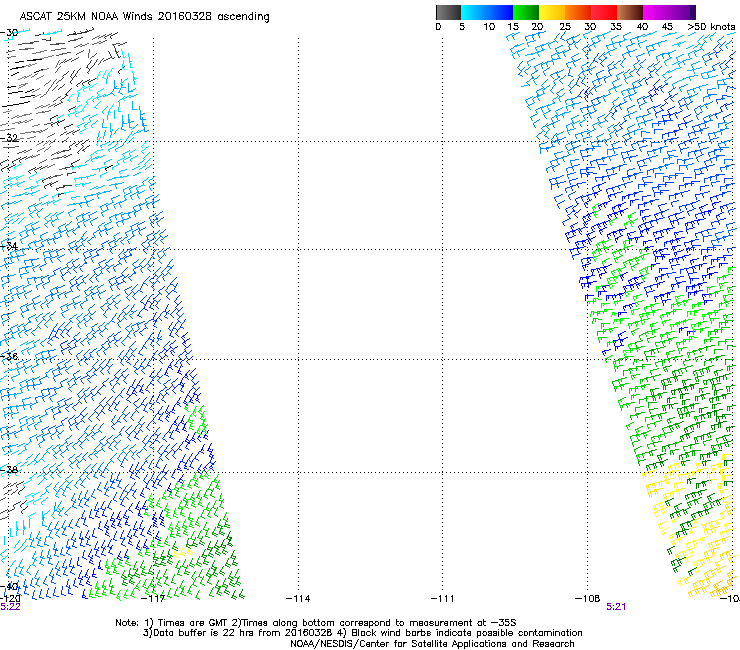740x650 pixels.
Task: Click the note line starting '3)Data buffer is 22 hrs'
Action: click(362, 633)
